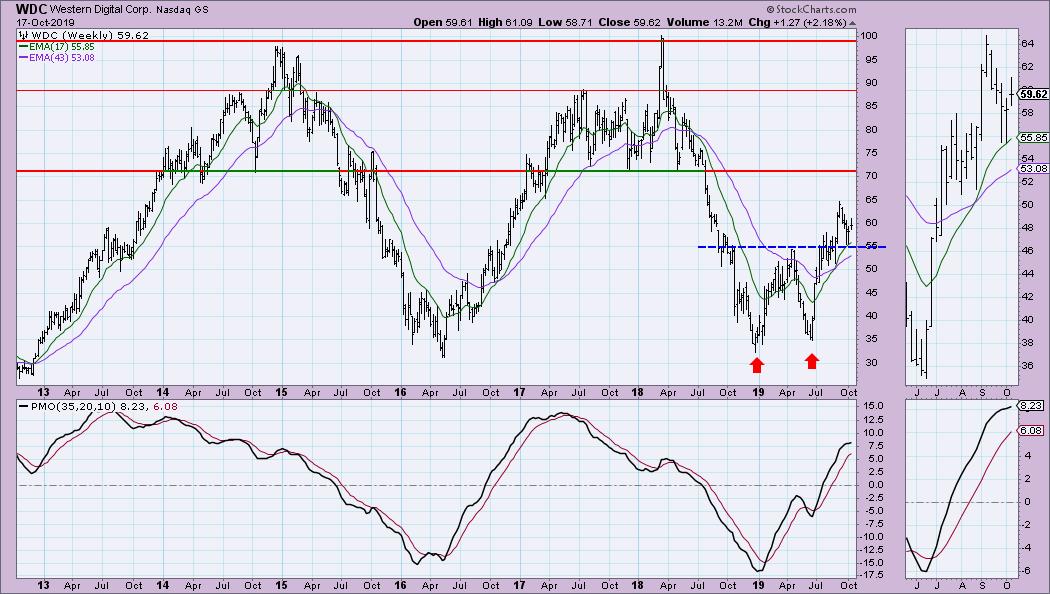
Task: Click the 100 label on the main price axis
Action: coord(869,35)
